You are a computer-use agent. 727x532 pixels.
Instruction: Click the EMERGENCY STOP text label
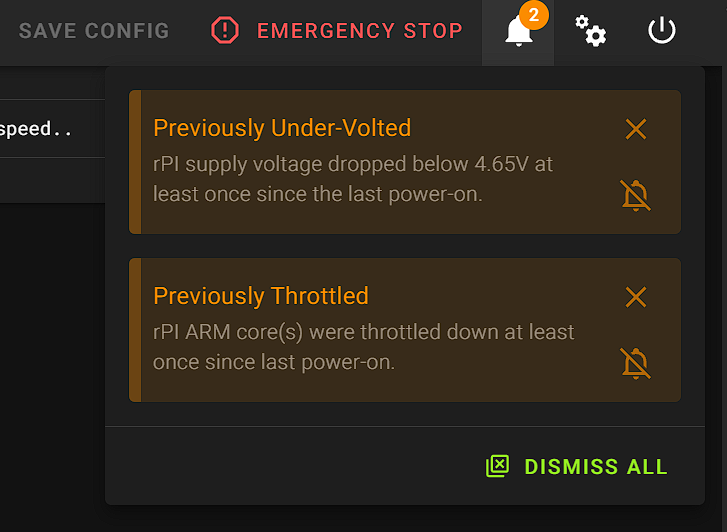coord(359,31)
